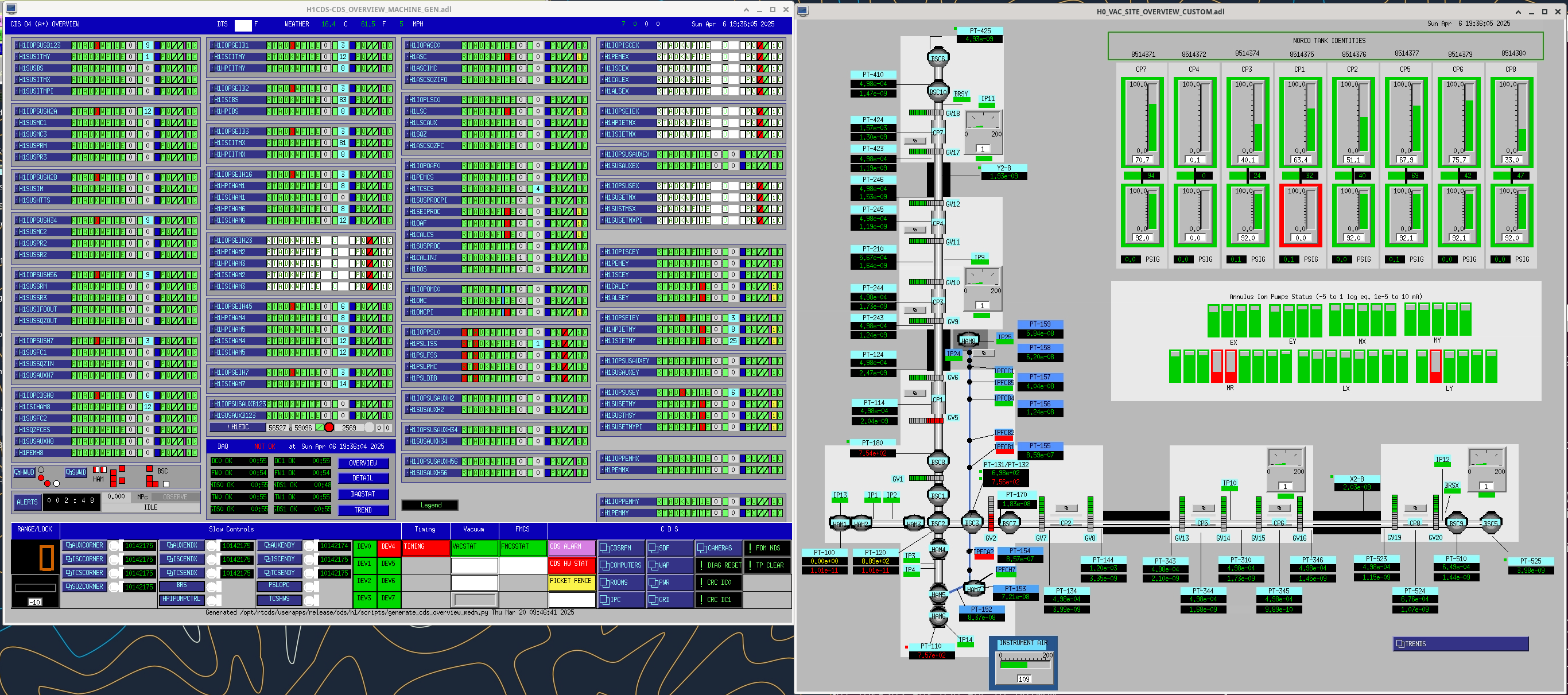Screen dimensions: 1568x695
Task: Click the BSC9 chamber icon
Action: click(1456, 523)
